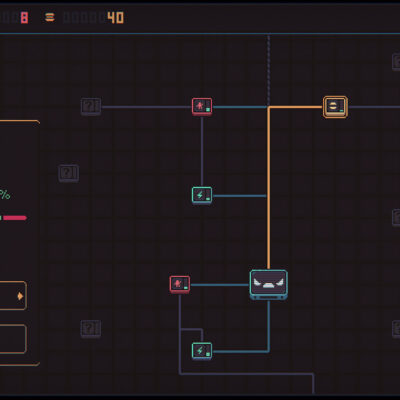Select the lower red attack upgrade node
Viewport: 400px width, 400px height.
pos(180,284)
